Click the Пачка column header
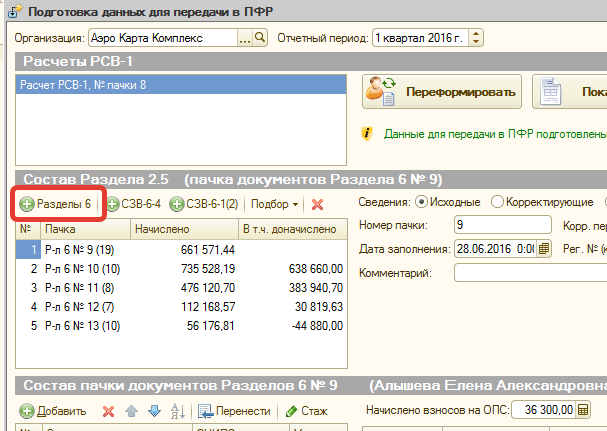This screenshot has width=607, height=431. [86, 229]
